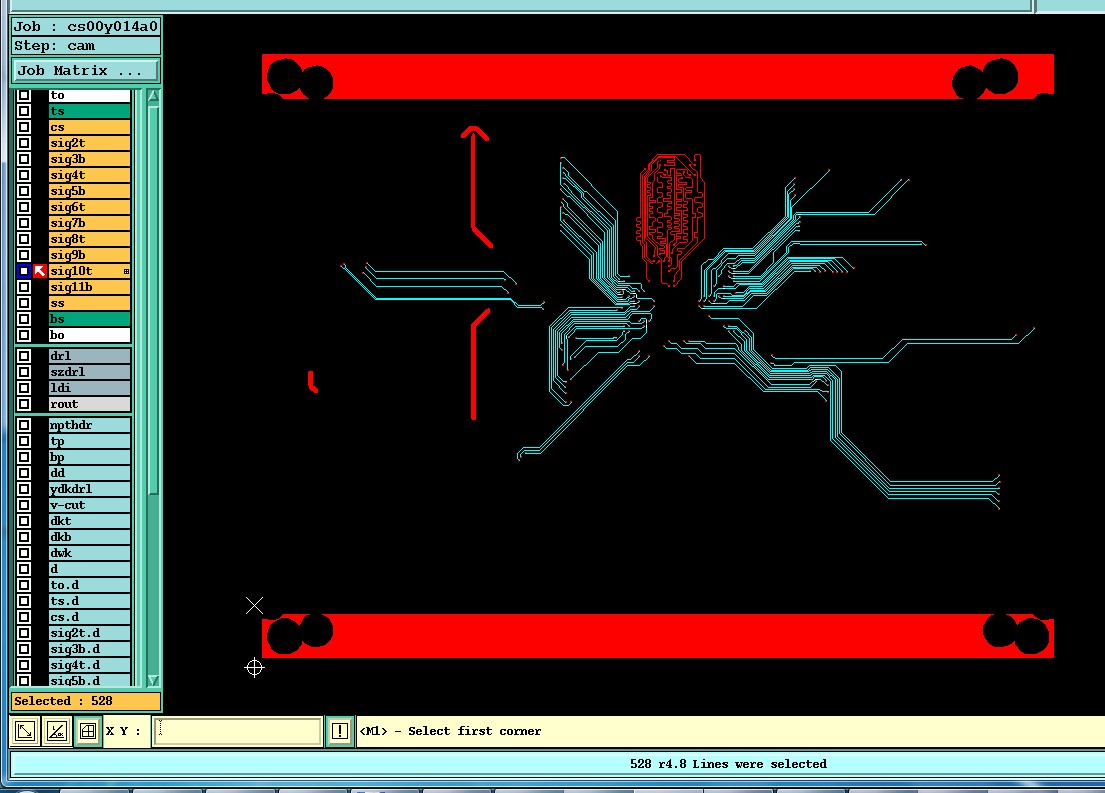
Task: Select the dd layer row
Action: [89, 473]
